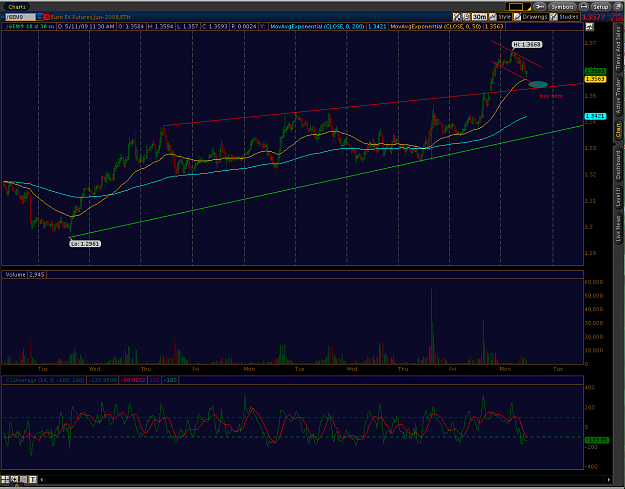Click the link icon left of Setup
The height and width of the screenshot is (489, 625).
583,7
